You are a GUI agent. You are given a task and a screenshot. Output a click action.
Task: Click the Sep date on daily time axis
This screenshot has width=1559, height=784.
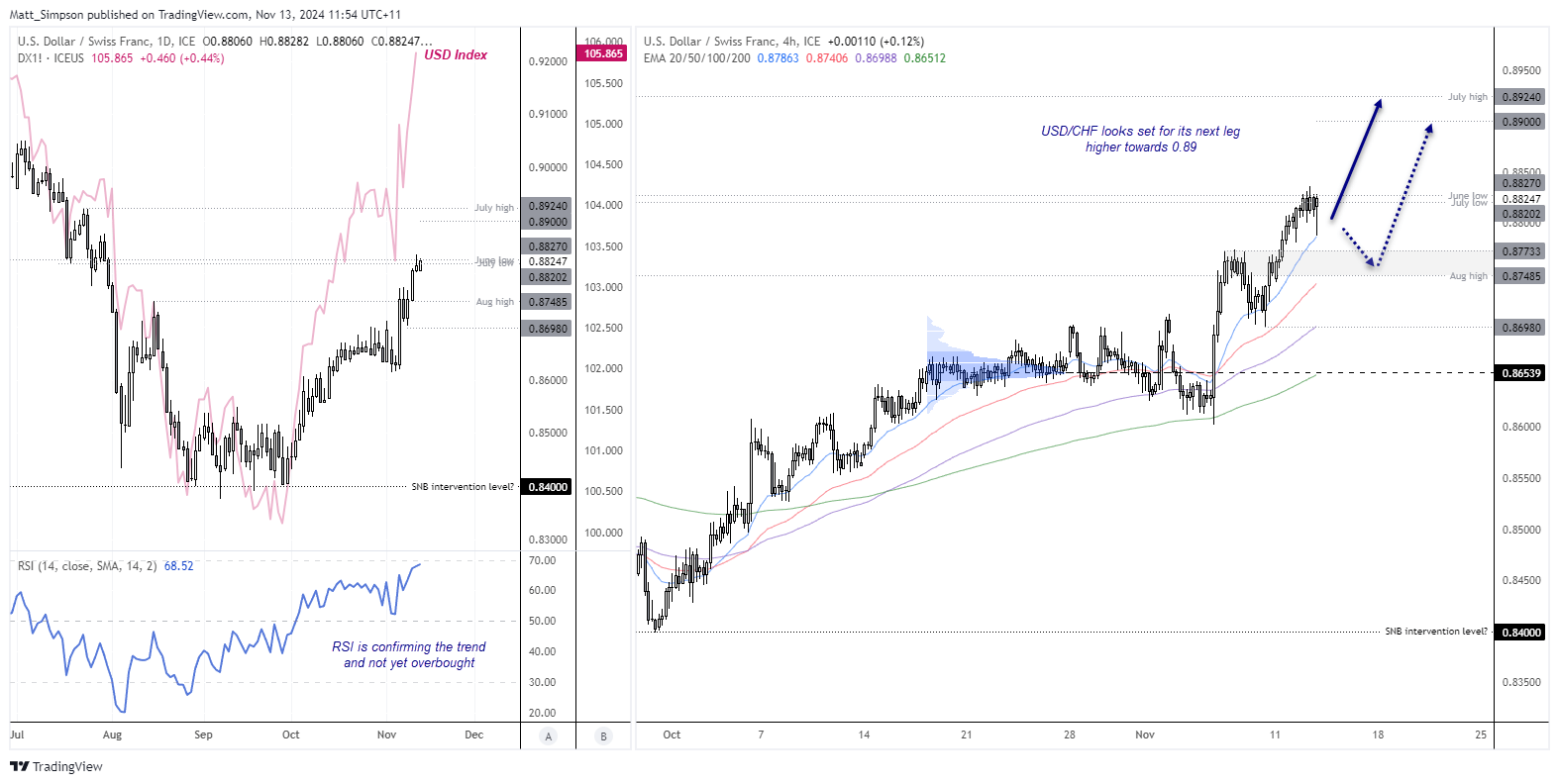pyautogui.click(x=203, y=735)
